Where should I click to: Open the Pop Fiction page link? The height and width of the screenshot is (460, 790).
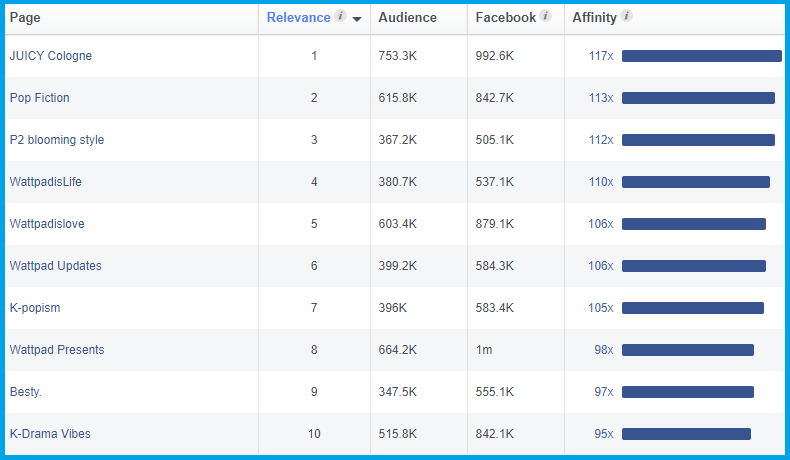pos(39,98)
